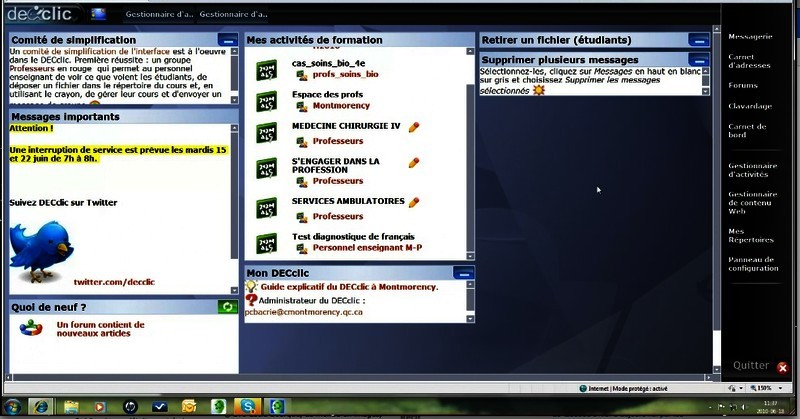Viewport: 800px width, 419px height.
Task: Click down arrow of Mon DECclic scrollbar
Action: pos(470,318)
